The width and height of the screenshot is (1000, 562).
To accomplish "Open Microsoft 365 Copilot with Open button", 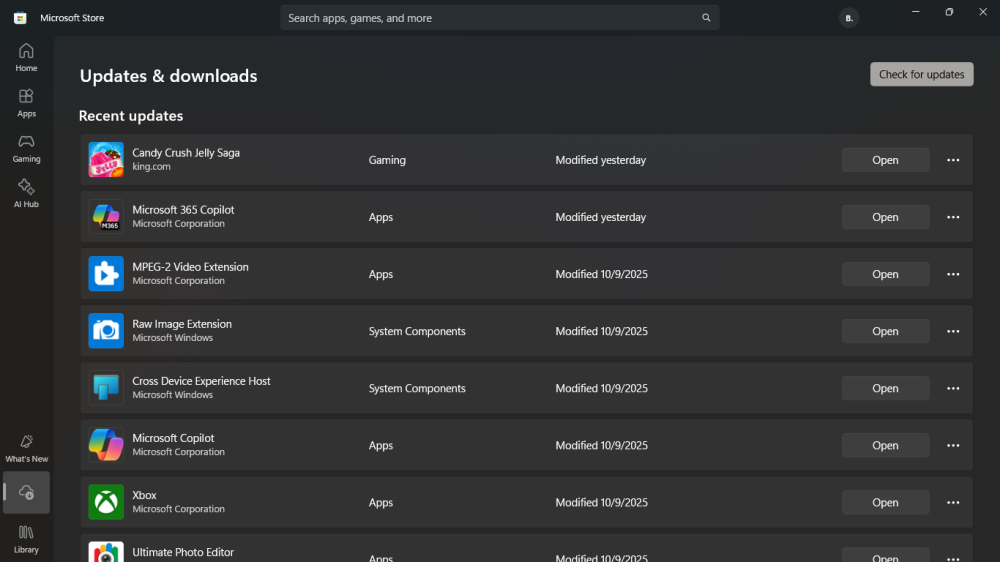I will (885, 217).
